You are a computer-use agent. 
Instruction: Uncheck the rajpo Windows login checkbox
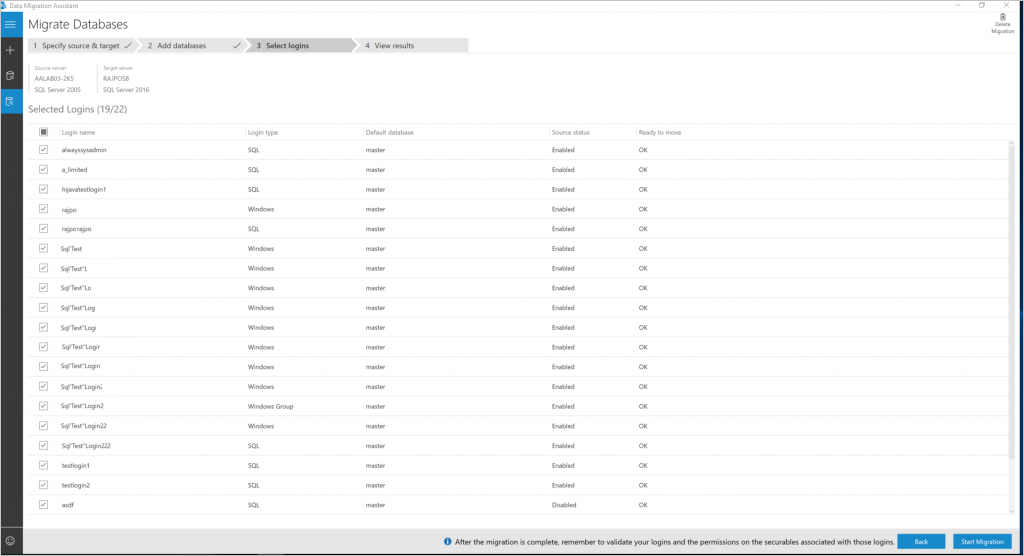tap(44, 209)
